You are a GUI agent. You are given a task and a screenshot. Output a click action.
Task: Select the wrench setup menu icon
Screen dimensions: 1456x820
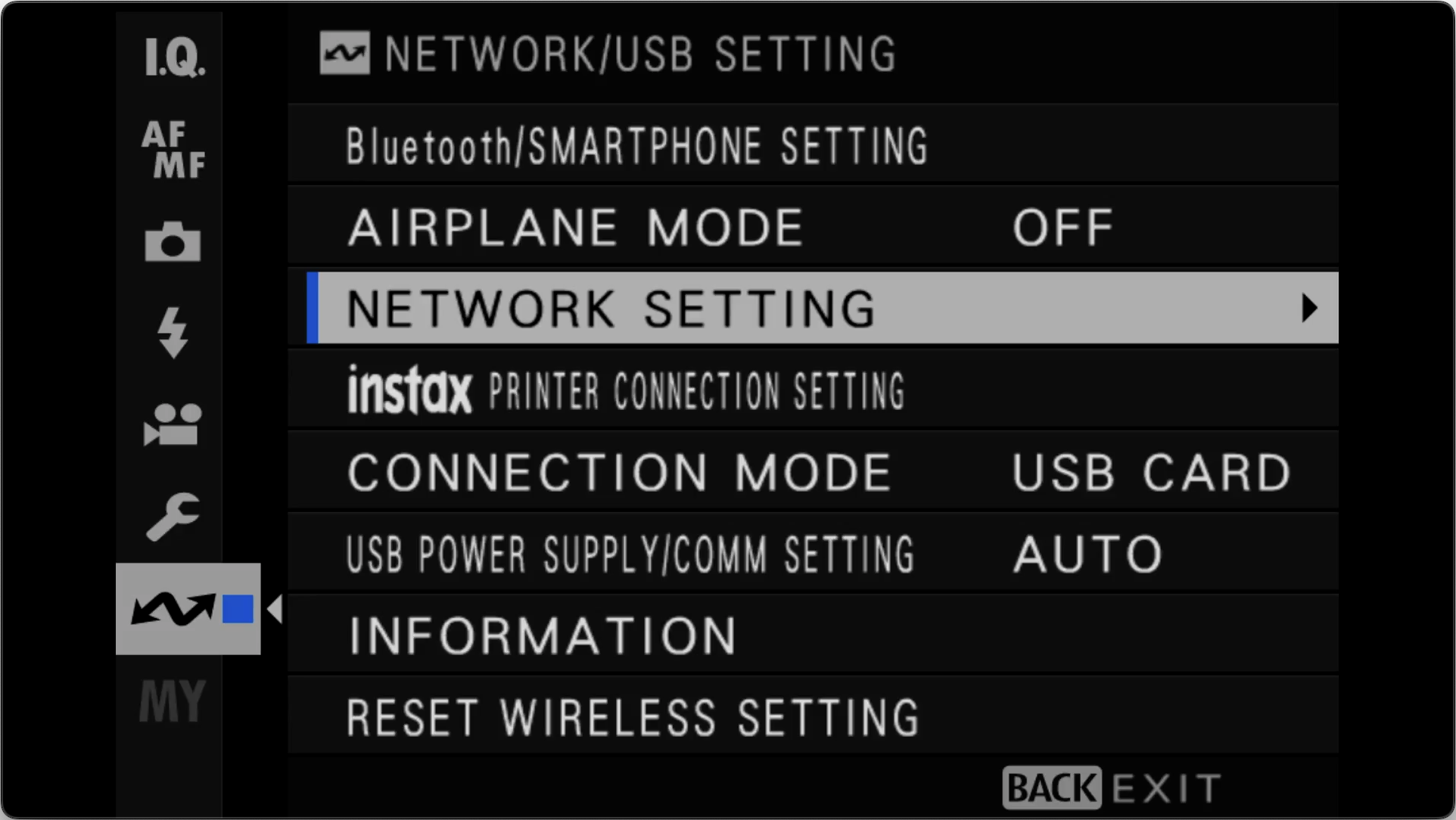(173, 517)
